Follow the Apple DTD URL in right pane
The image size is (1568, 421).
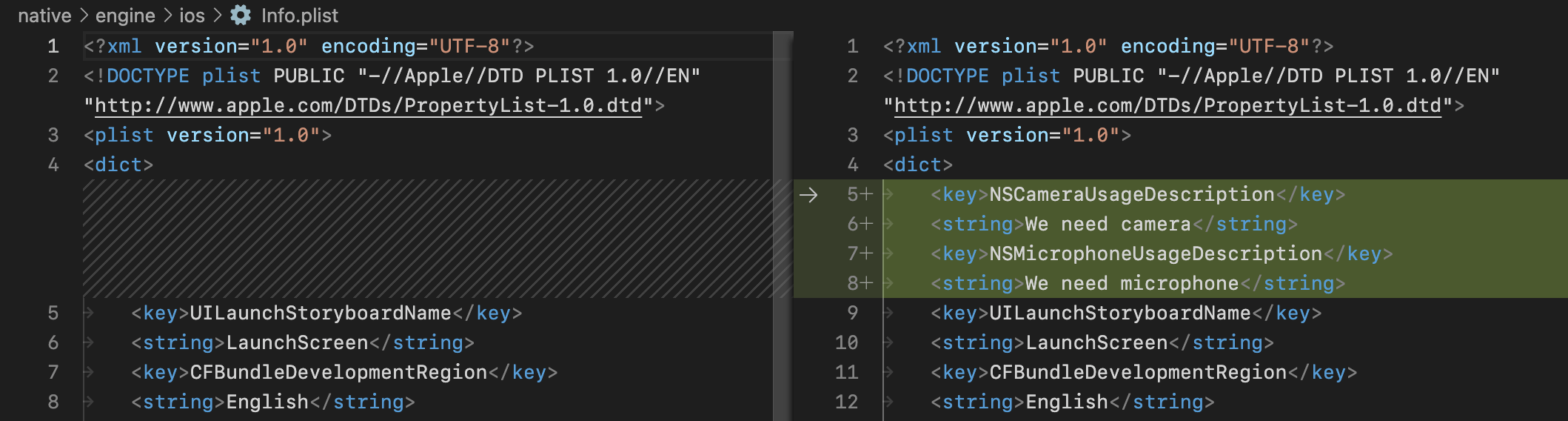coord(1167,105)
